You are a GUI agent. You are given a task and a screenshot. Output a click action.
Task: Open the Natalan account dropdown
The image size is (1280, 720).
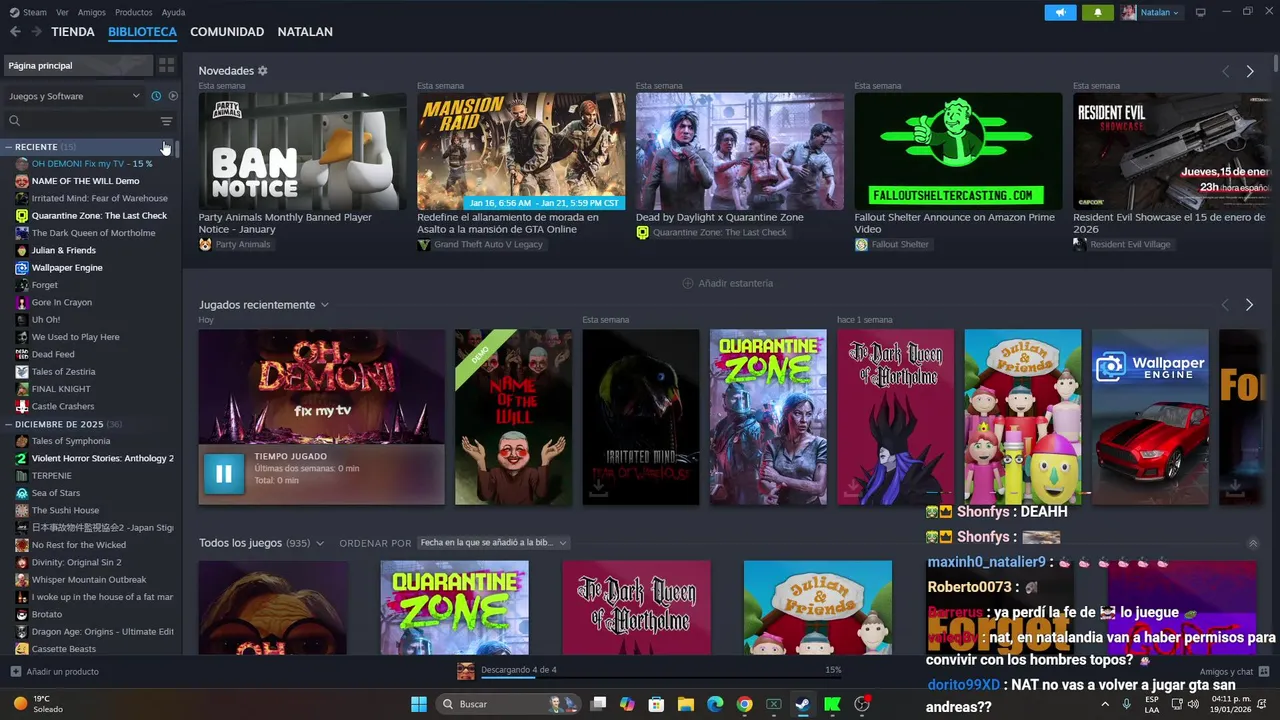pyautogui.click(x=1151, y=12)
